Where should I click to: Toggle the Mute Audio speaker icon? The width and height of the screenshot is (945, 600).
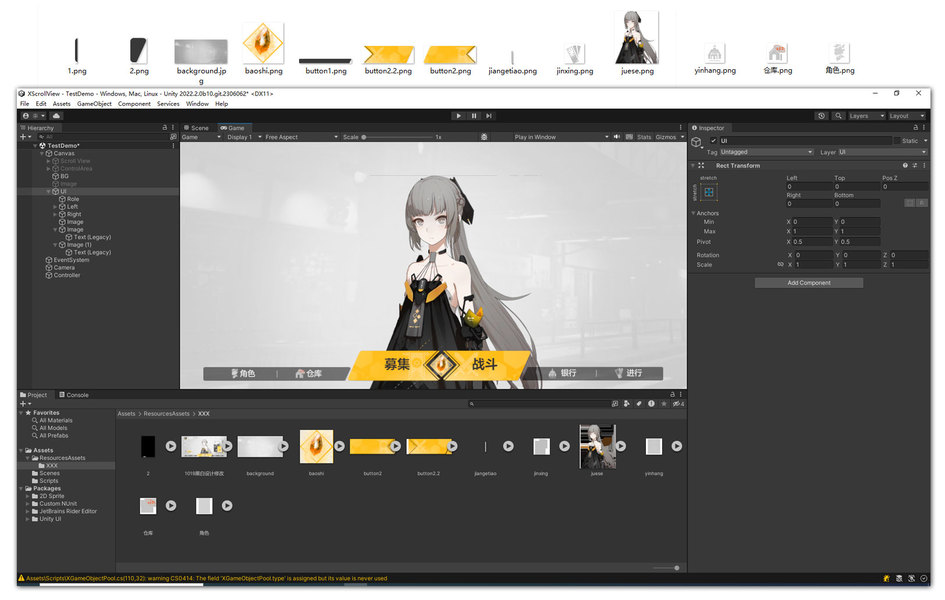[617, 137]
